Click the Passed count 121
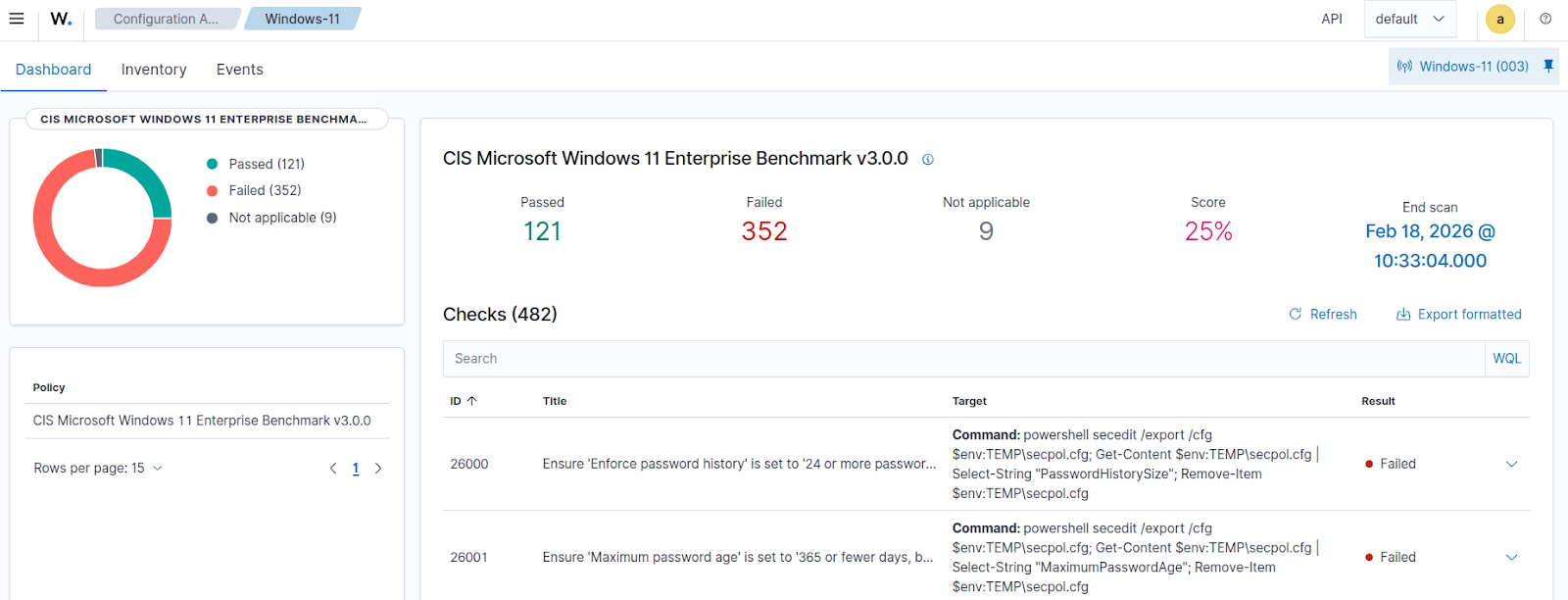The height and width of the screenshot is (600, 1568). [542, 231]
